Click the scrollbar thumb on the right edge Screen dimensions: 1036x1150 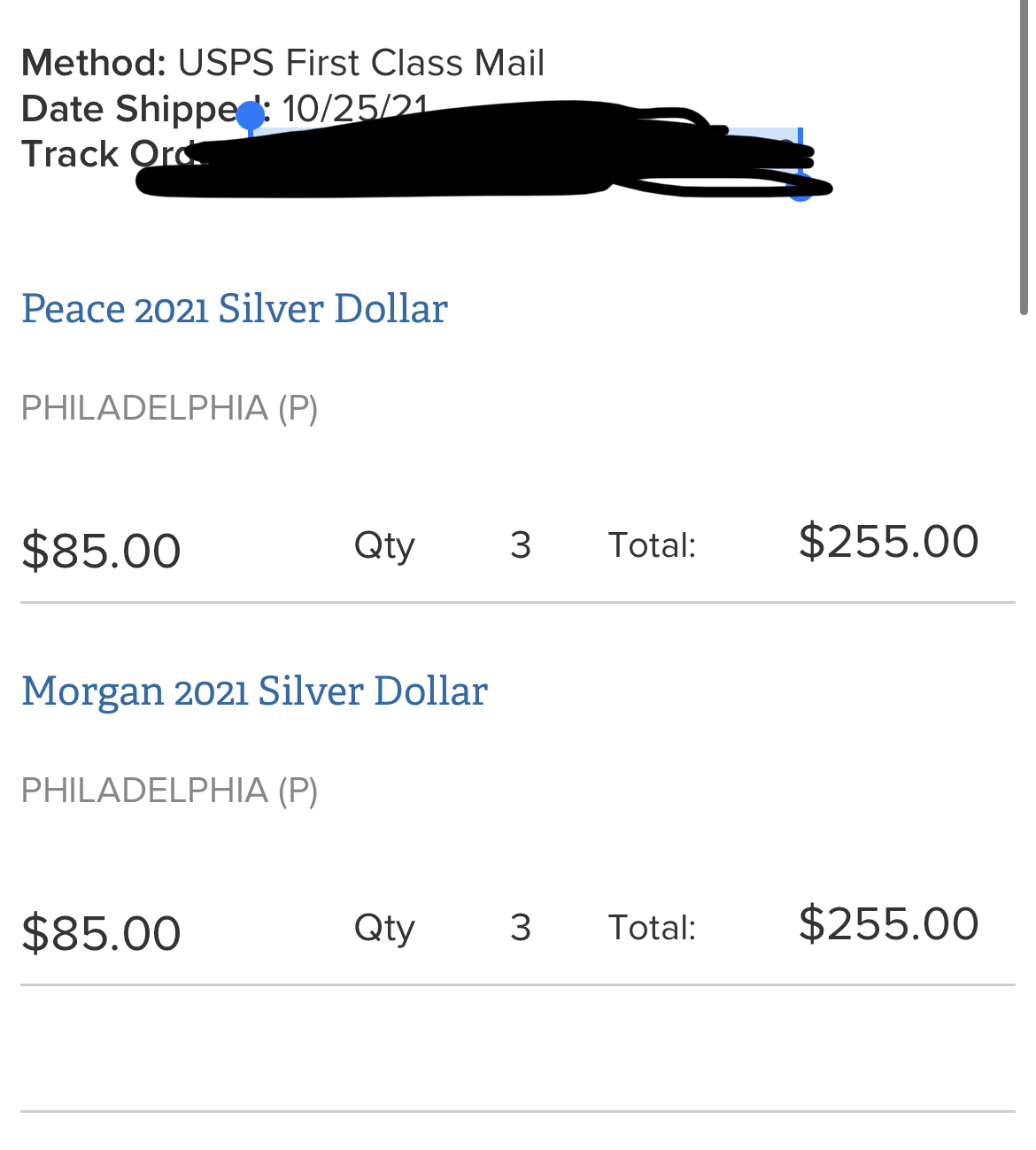[x=1024, y=158]
